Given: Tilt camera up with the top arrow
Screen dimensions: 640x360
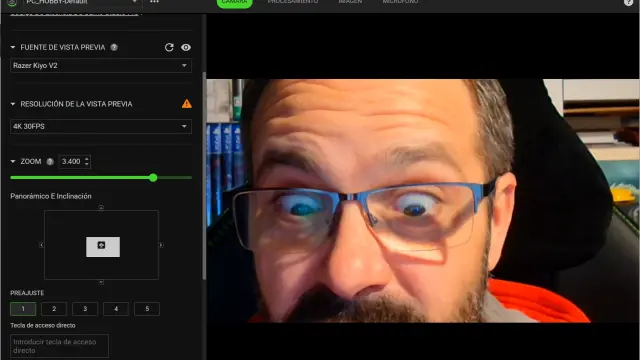Looking at the screenshot, I should point(101,208).
